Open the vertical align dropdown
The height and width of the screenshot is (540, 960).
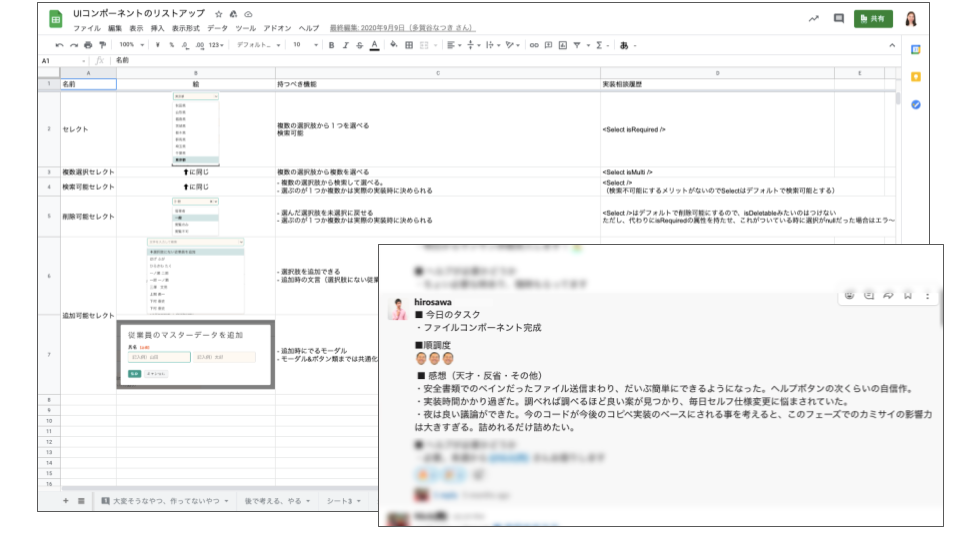[473, 45]
